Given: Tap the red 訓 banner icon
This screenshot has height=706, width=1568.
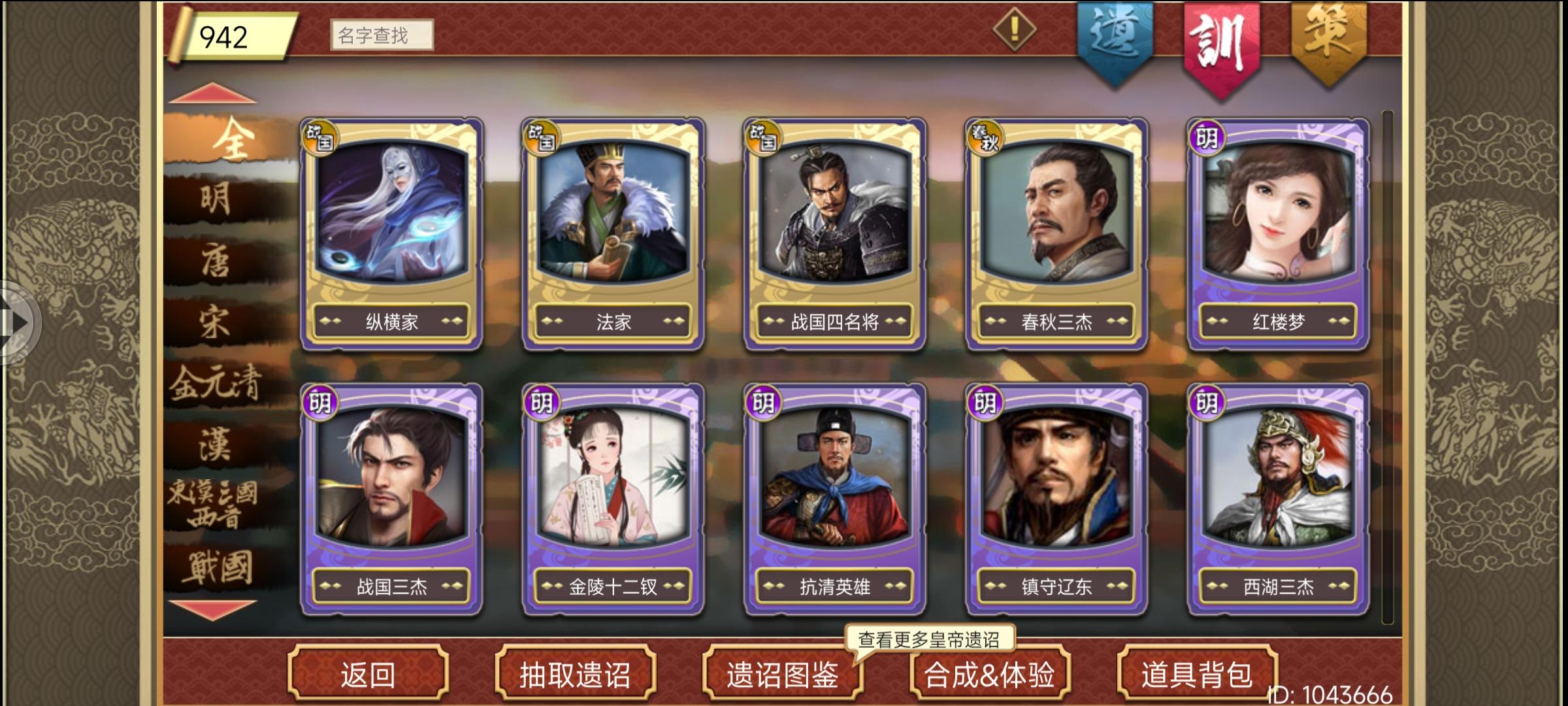Looking at the screenshot, I should 1221,47.
